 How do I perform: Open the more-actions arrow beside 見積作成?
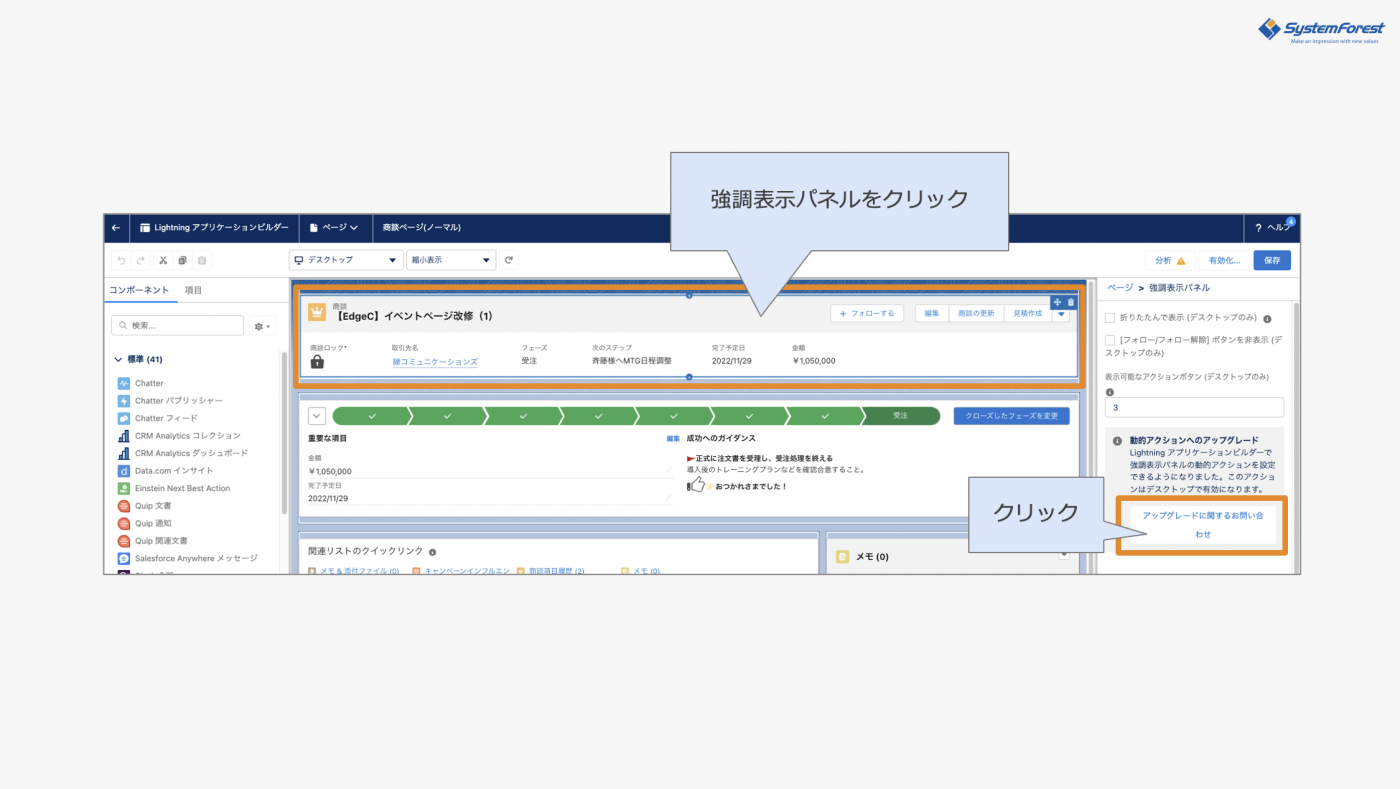(1061, 313)
